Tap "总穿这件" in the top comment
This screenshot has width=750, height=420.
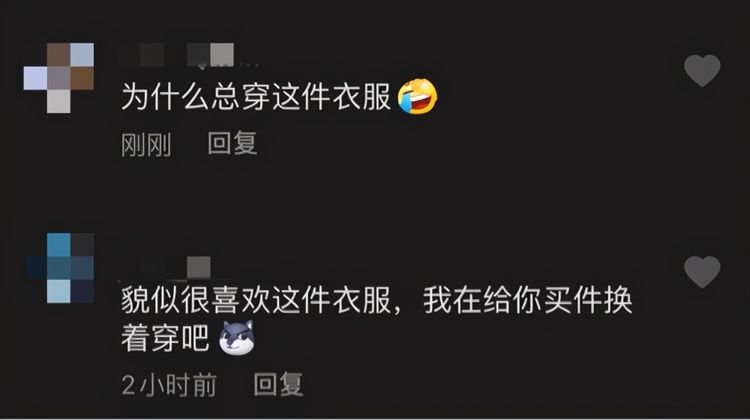coord(271,97)
